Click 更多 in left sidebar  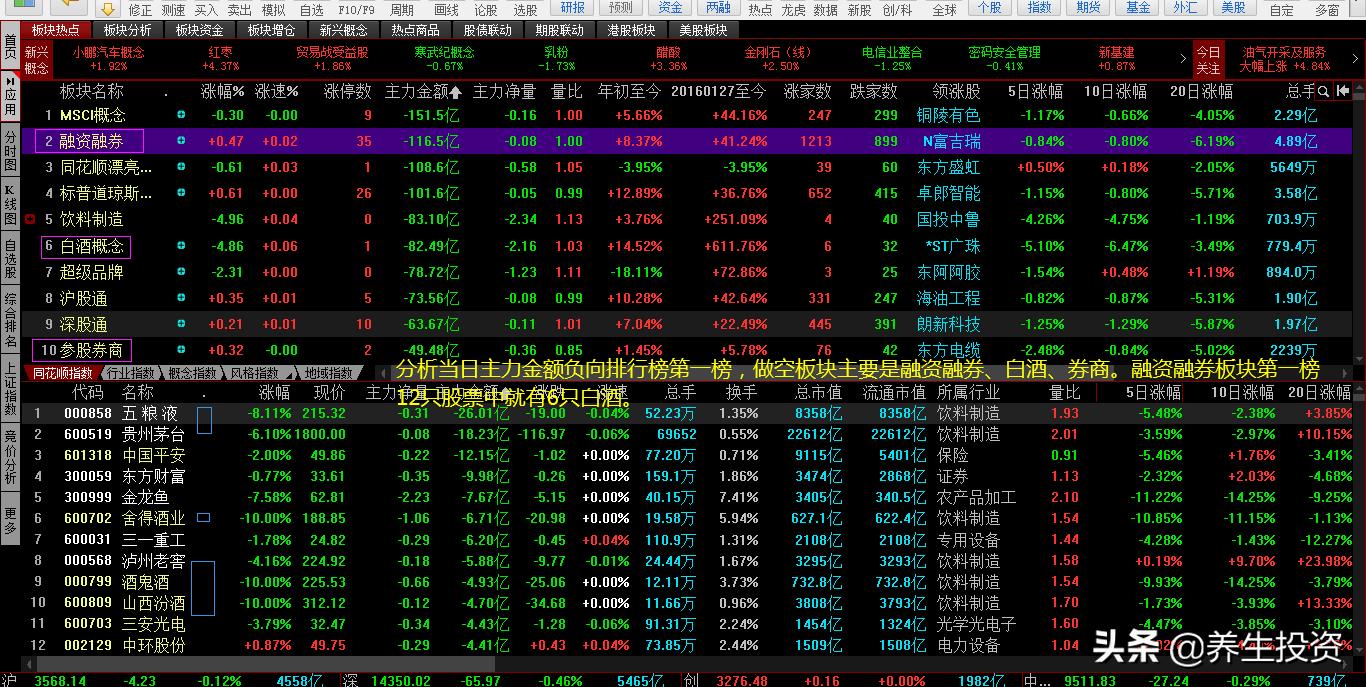pos(10,520)
